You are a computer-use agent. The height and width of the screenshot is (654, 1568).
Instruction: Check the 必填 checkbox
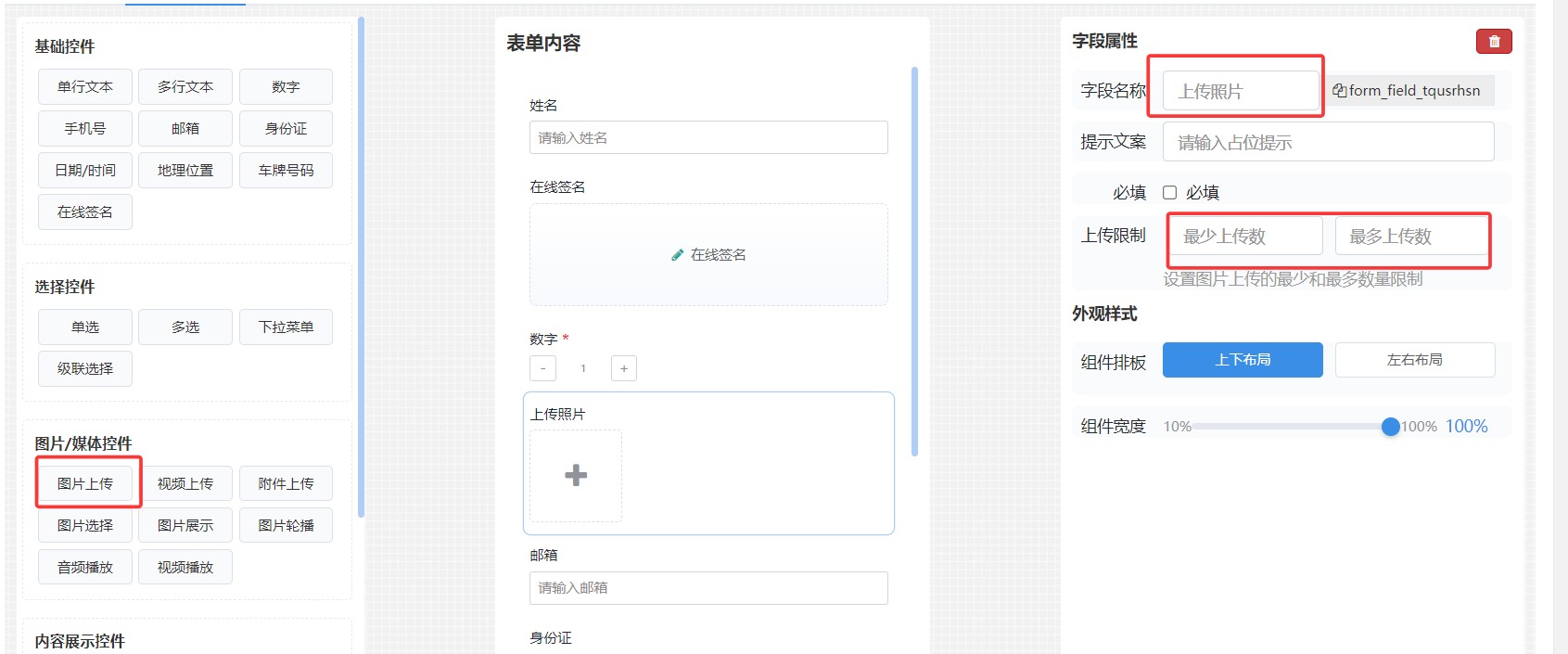[1170, 192]
